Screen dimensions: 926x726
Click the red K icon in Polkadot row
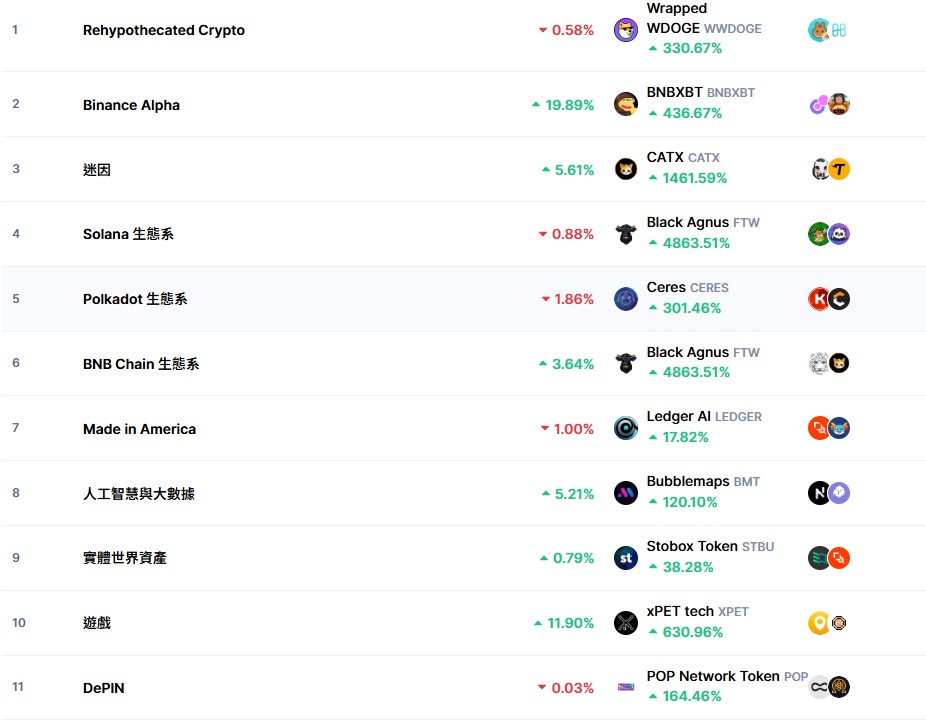tap(819, 299)
